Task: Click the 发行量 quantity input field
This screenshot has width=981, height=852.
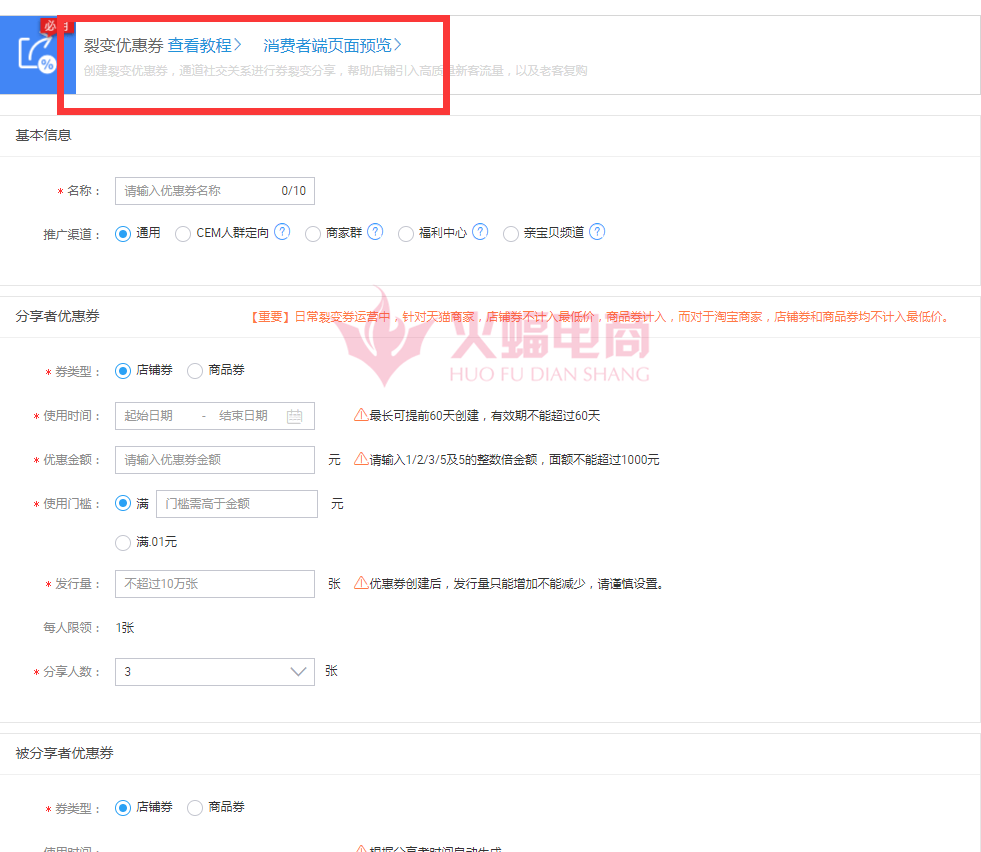Action: point(214,584)
